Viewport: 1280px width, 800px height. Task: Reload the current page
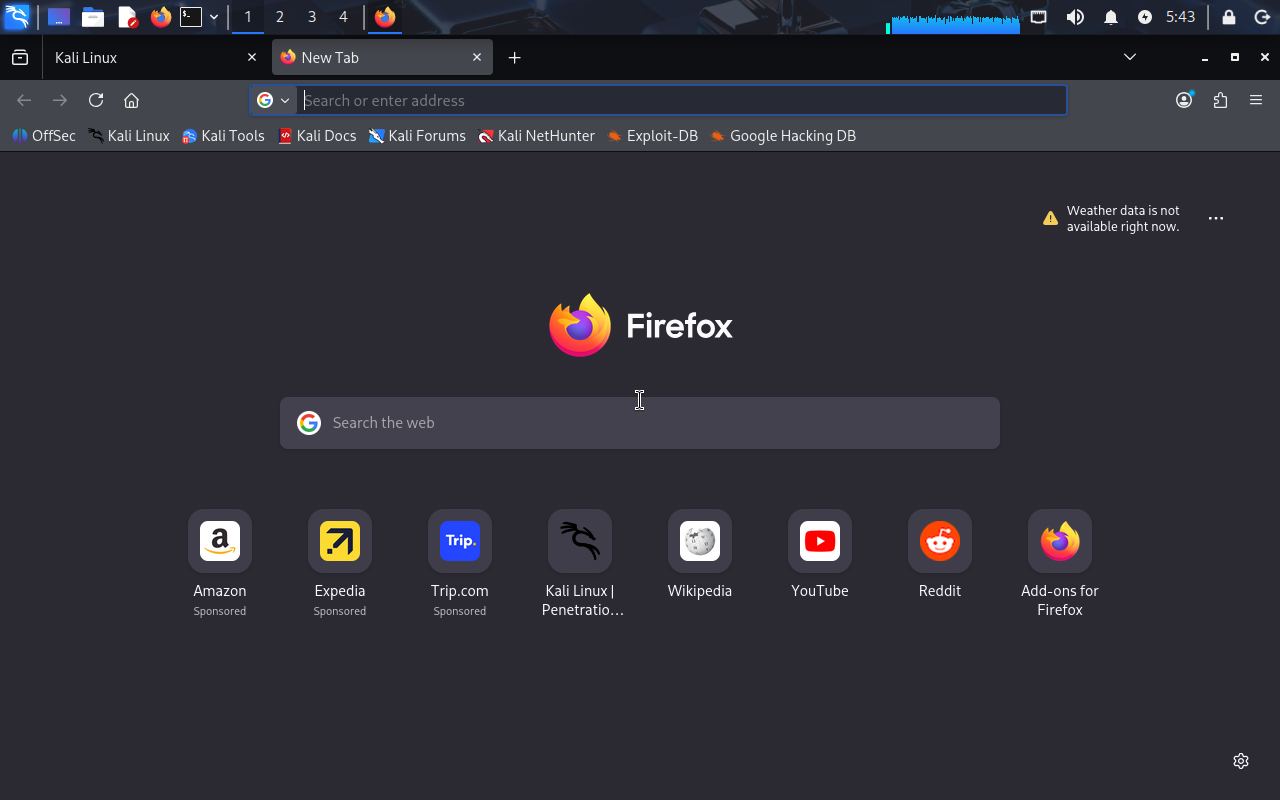tap(96, 100)
